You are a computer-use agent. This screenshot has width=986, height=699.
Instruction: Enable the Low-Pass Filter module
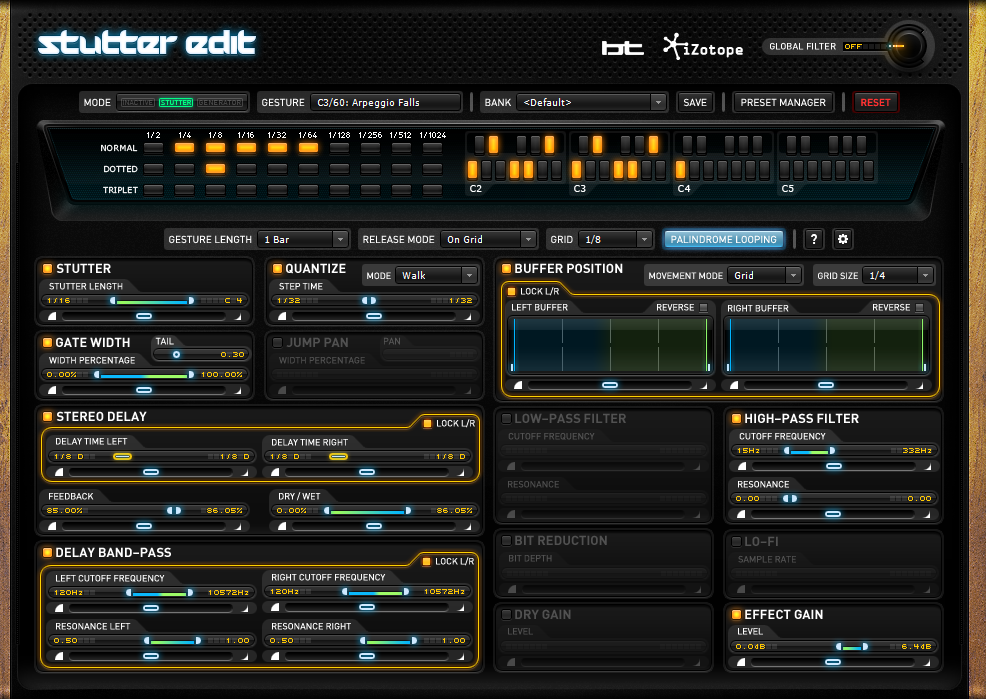pyautogui.click(x=506, y=419)
